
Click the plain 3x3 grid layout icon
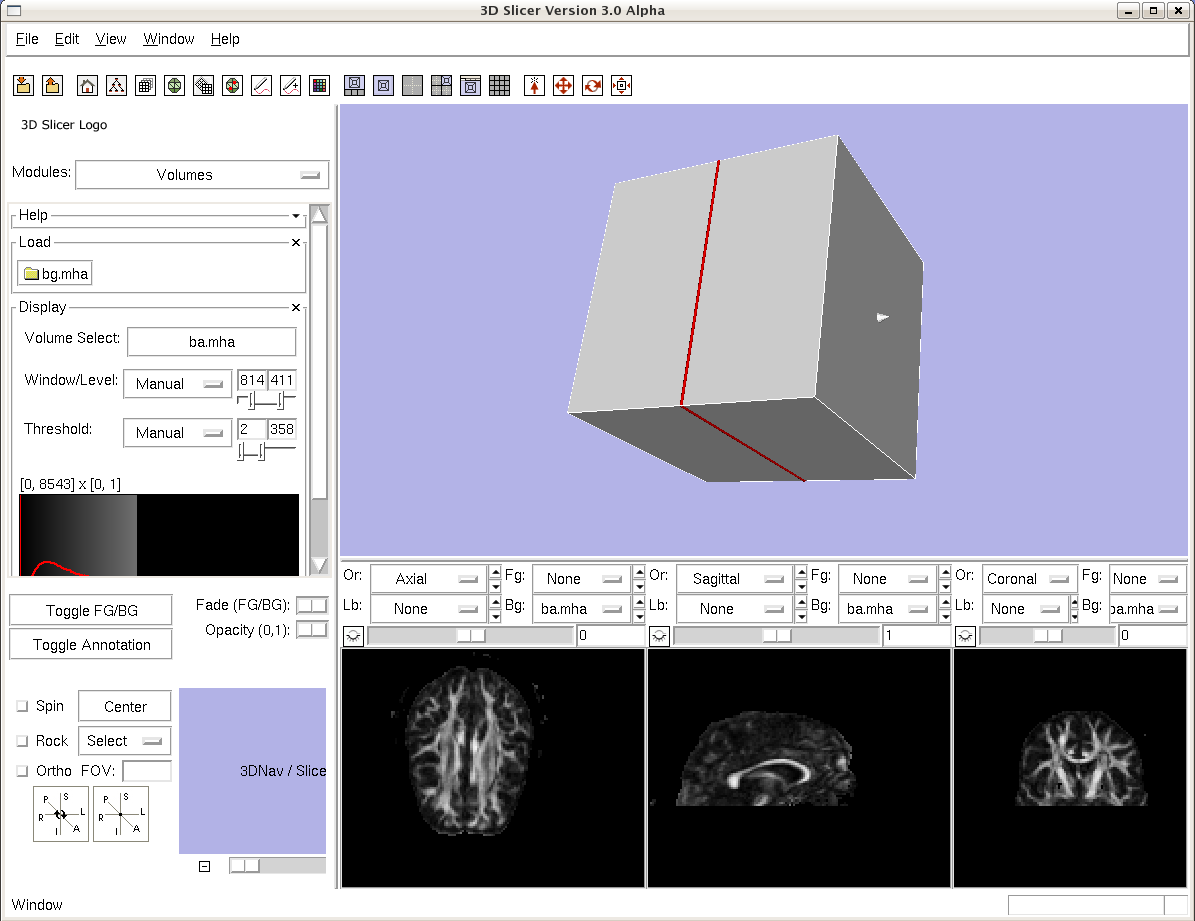(x=500, y=86)
